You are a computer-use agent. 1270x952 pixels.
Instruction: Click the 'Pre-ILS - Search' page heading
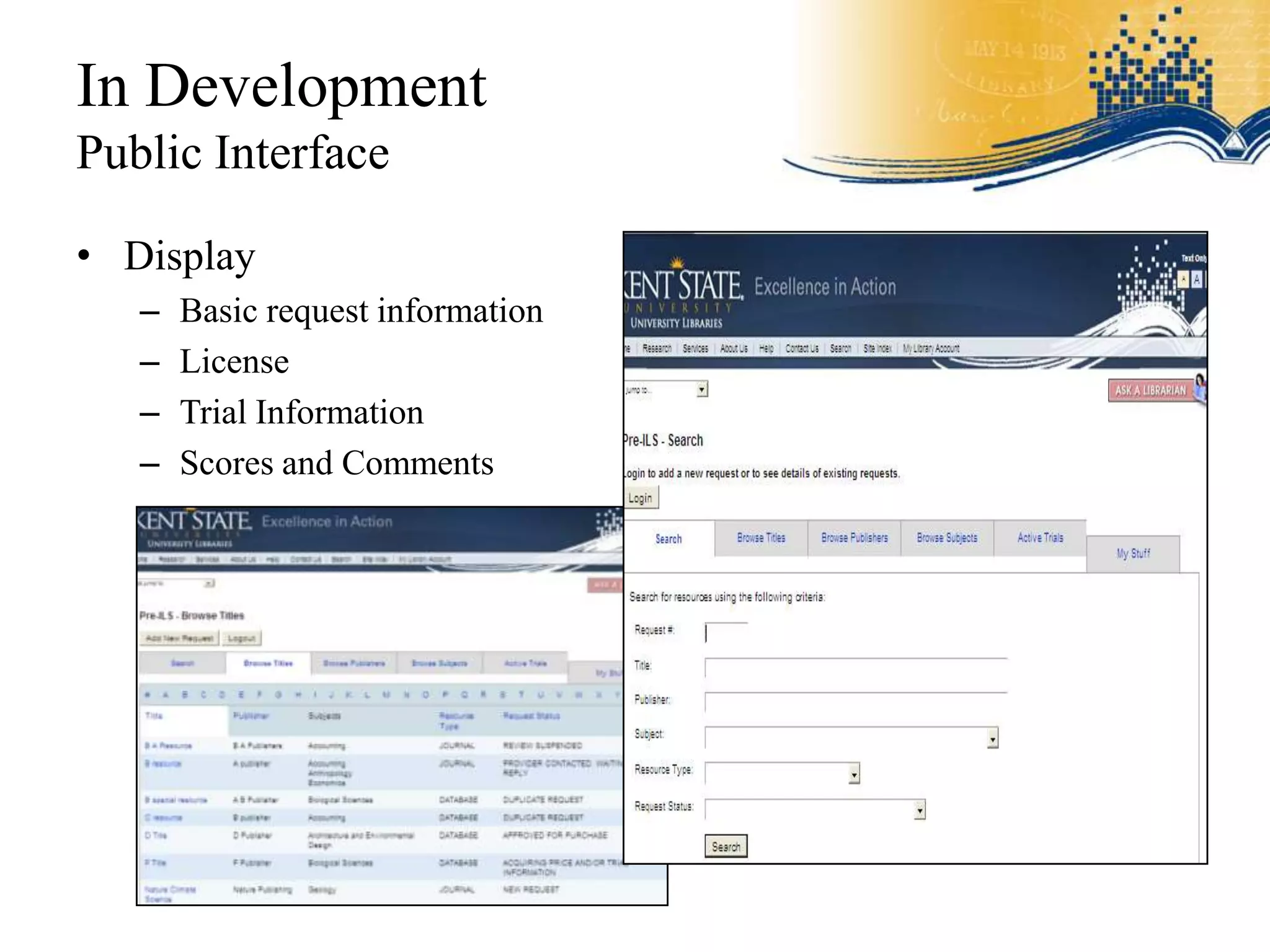663,440
